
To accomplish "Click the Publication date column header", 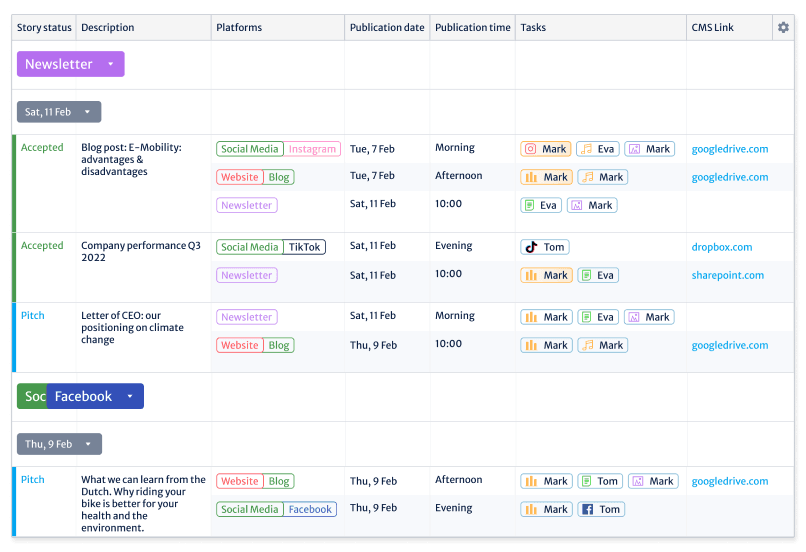I will 387,28.
